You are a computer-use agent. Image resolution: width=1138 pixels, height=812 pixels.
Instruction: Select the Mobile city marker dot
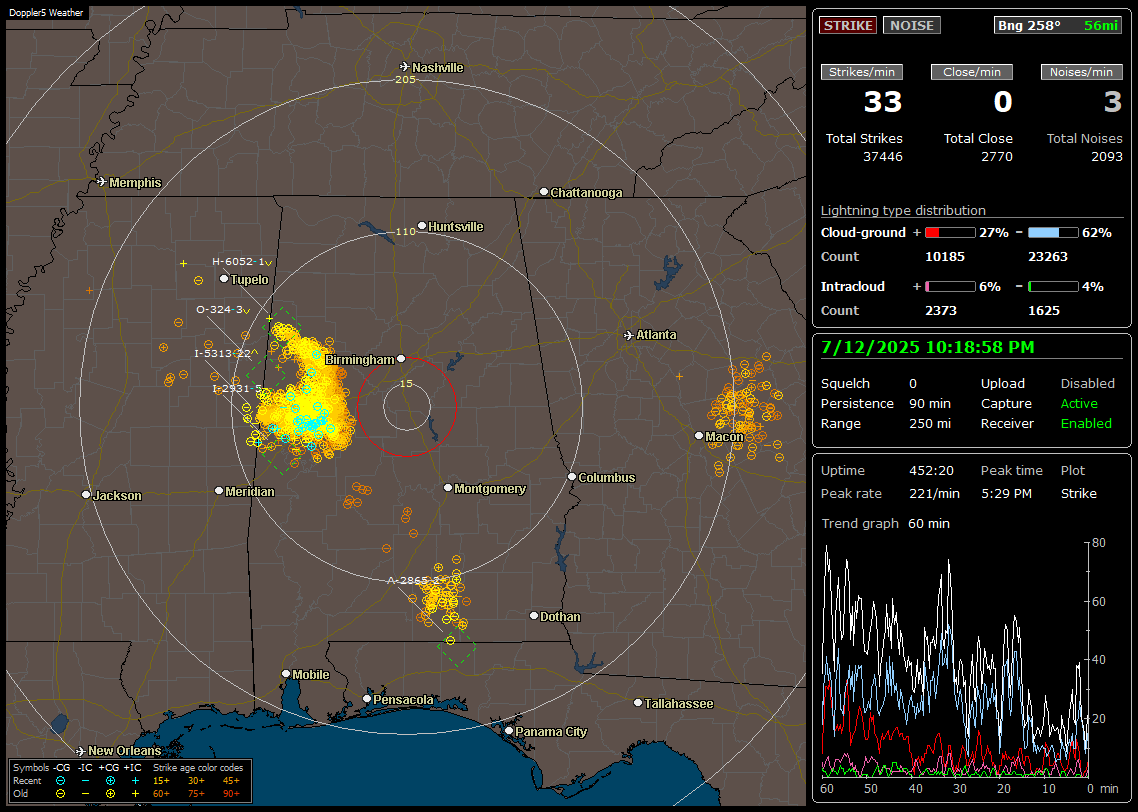coord(286,673)
